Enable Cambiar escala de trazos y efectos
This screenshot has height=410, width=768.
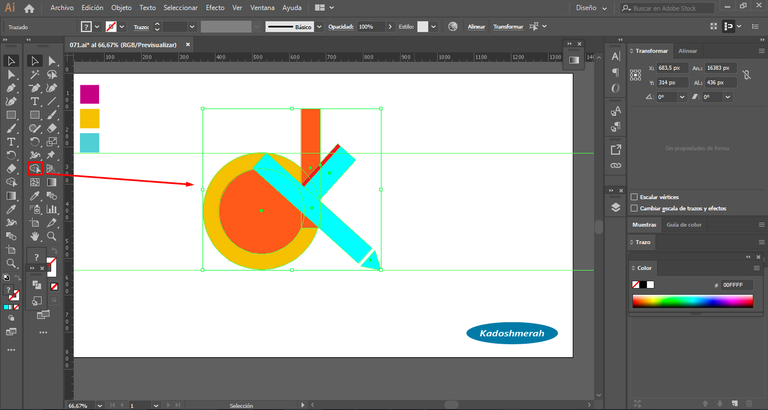(634, 208)
